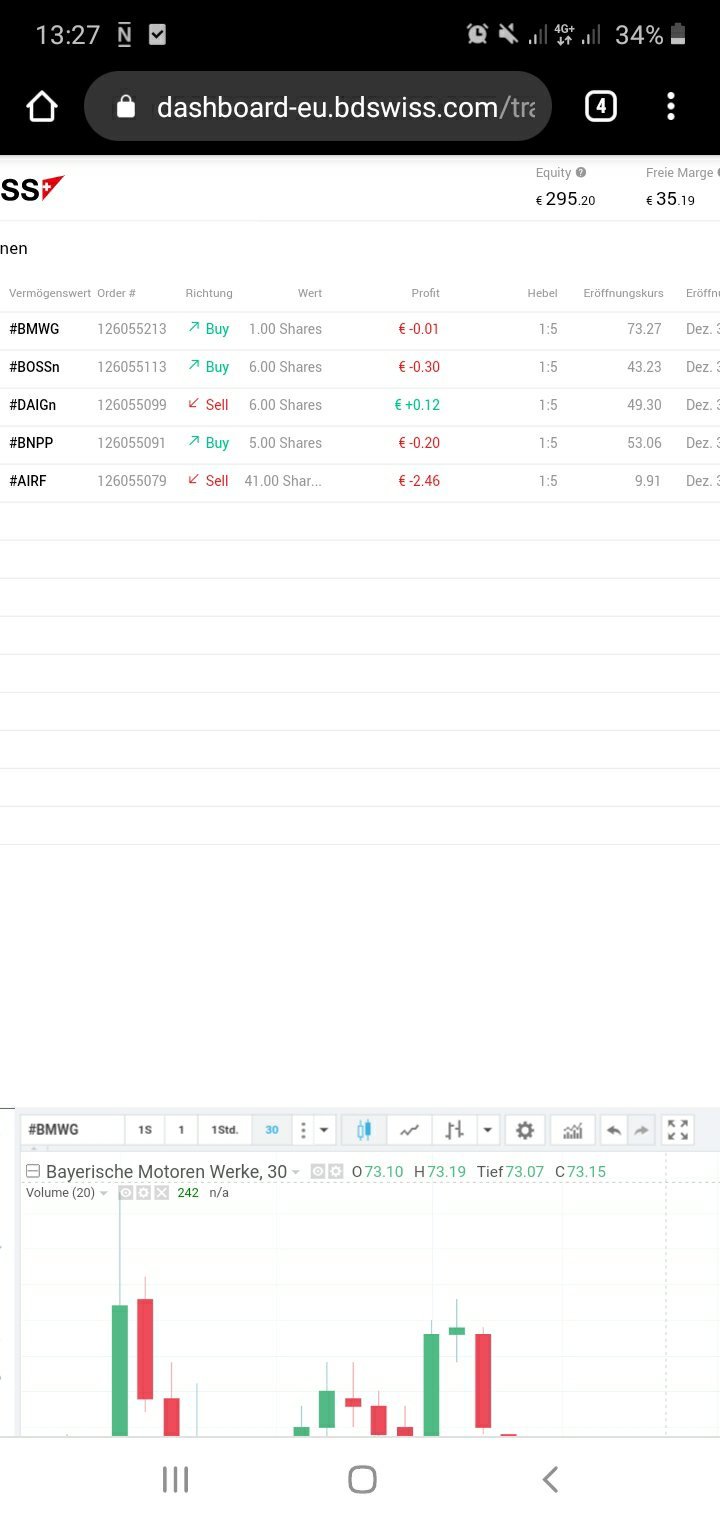Open the browser tab switcher showing 4

pos(600,106)
